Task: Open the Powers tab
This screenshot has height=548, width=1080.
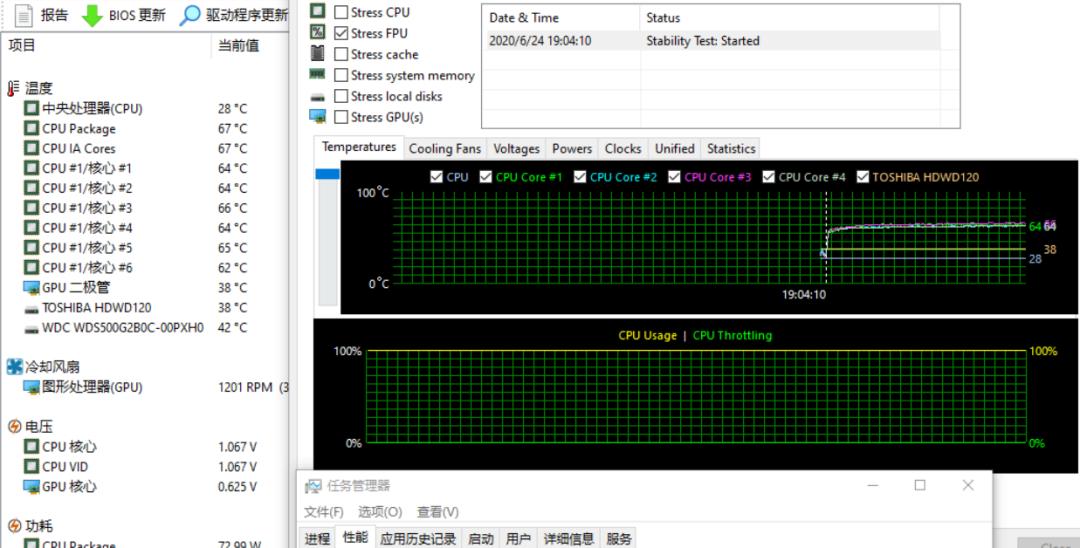Action: (x=572, y=149)
